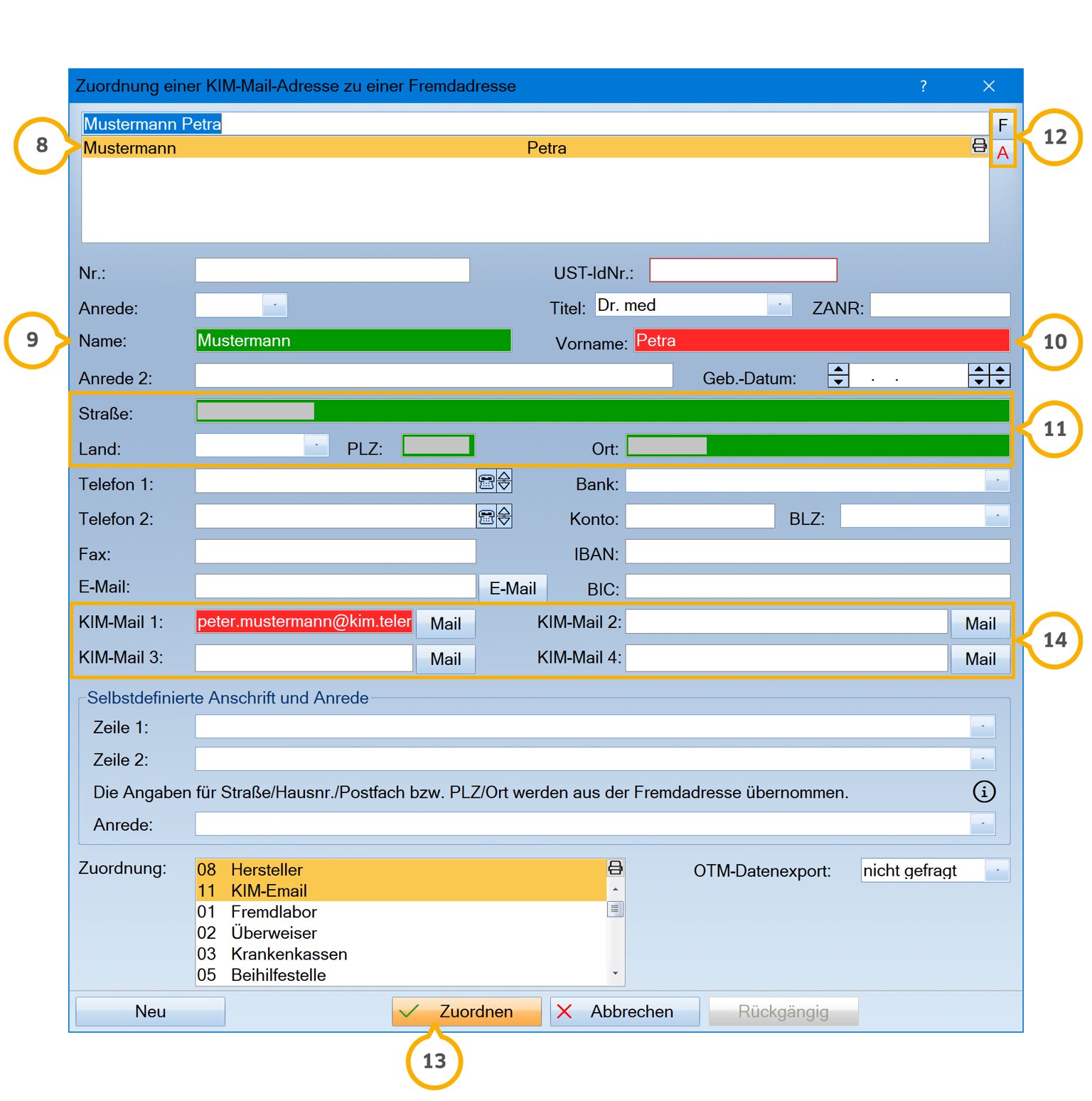The height and width of the screenshot is (1101, 1092).
Task: Click the printer icon in the Mustermann row
Action: point(979,146)
